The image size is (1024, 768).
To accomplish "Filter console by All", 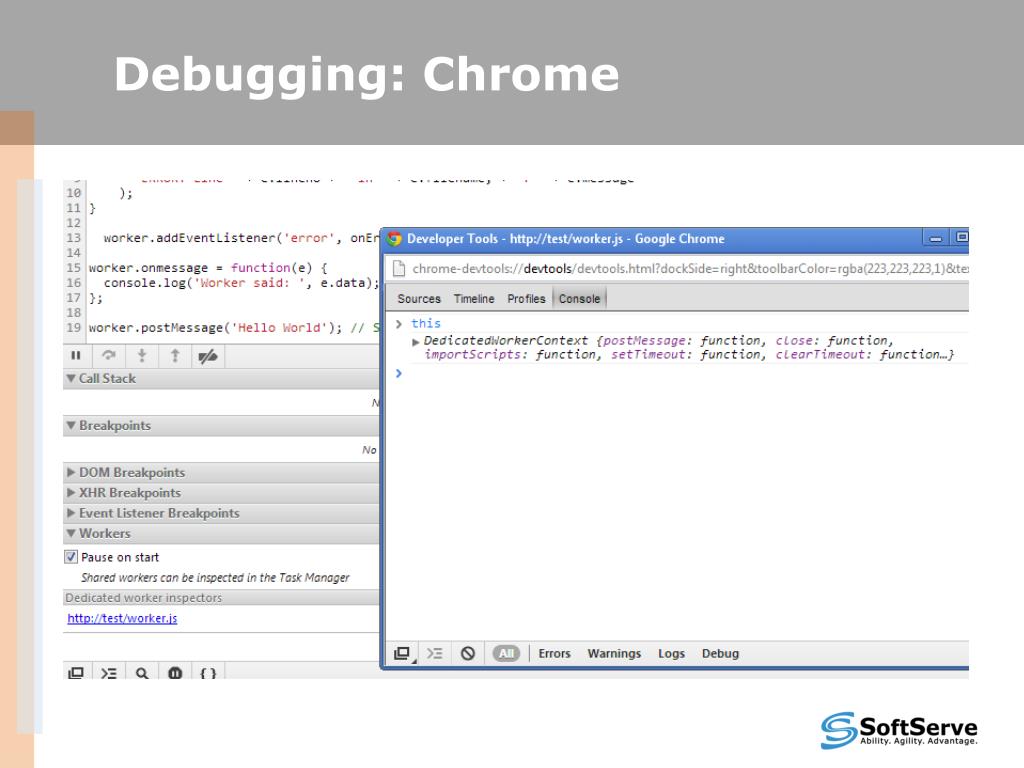I will [x=506, y=653].
